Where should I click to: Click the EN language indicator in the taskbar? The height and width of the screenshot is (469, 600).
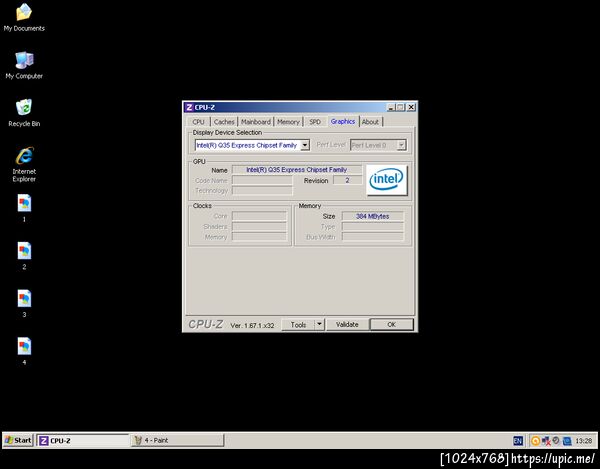[x=518, y=441]
